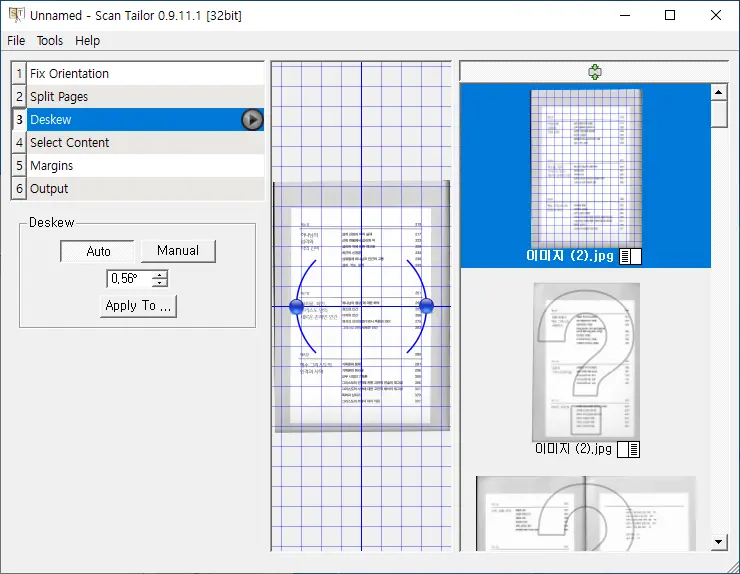Viewport: 740px width, 574px height.
Task: Click the right-page icon beside the second thumbnail
Action: tap(630, 449)
